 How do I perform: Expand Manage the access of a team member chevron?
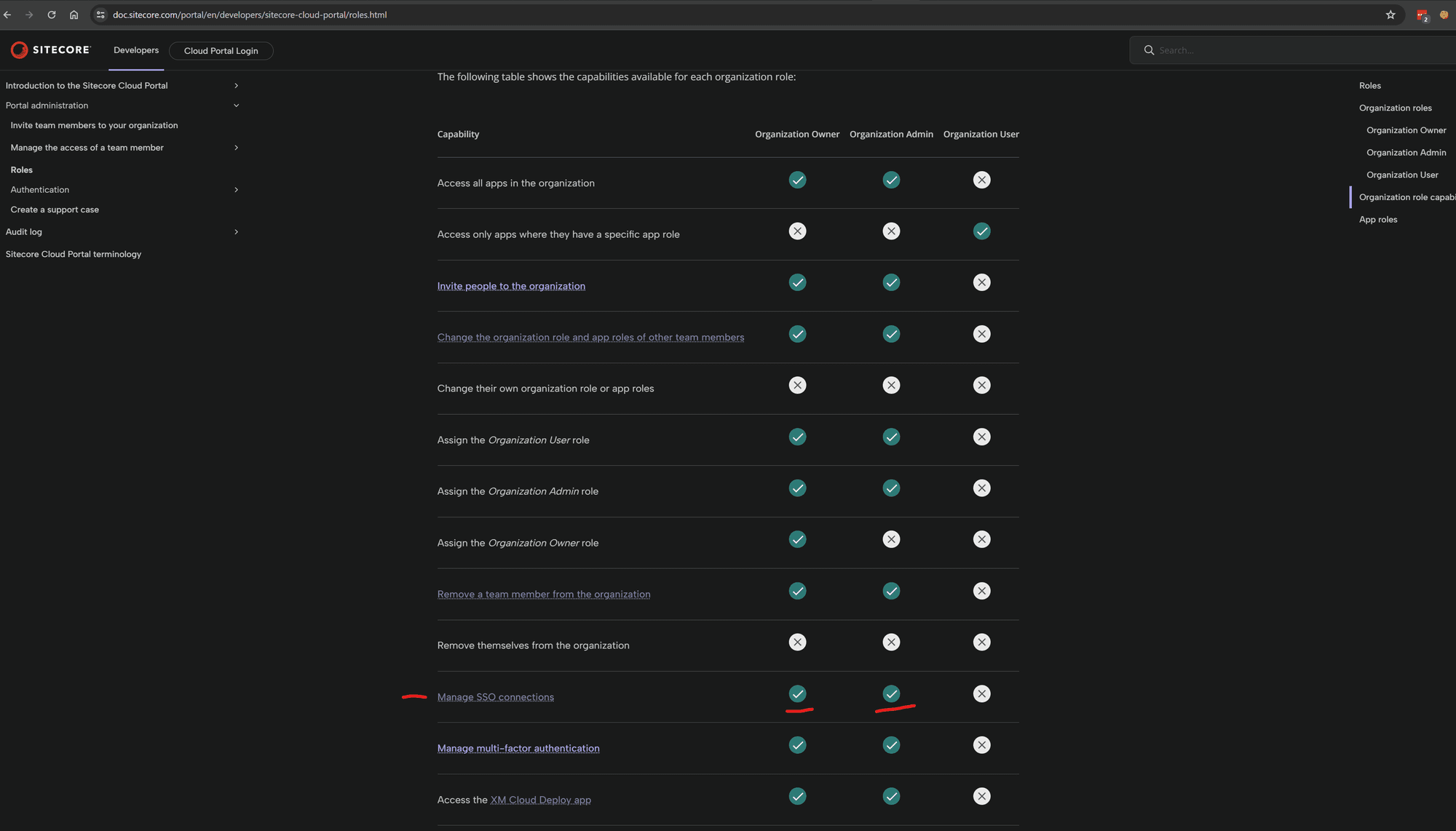tap(236, 148)
